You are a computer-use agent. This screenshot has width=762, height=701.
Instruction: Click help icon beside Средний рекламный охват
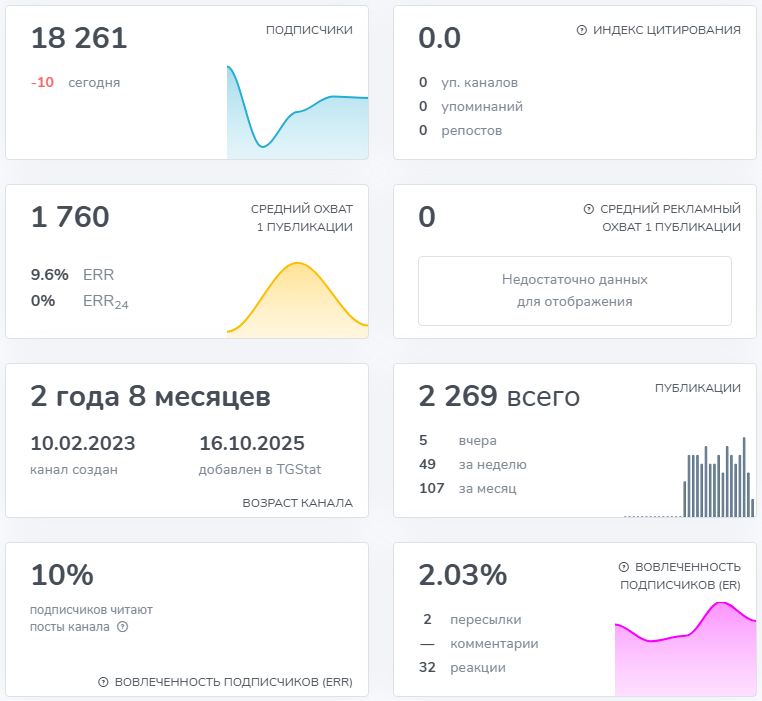point(588,209)
